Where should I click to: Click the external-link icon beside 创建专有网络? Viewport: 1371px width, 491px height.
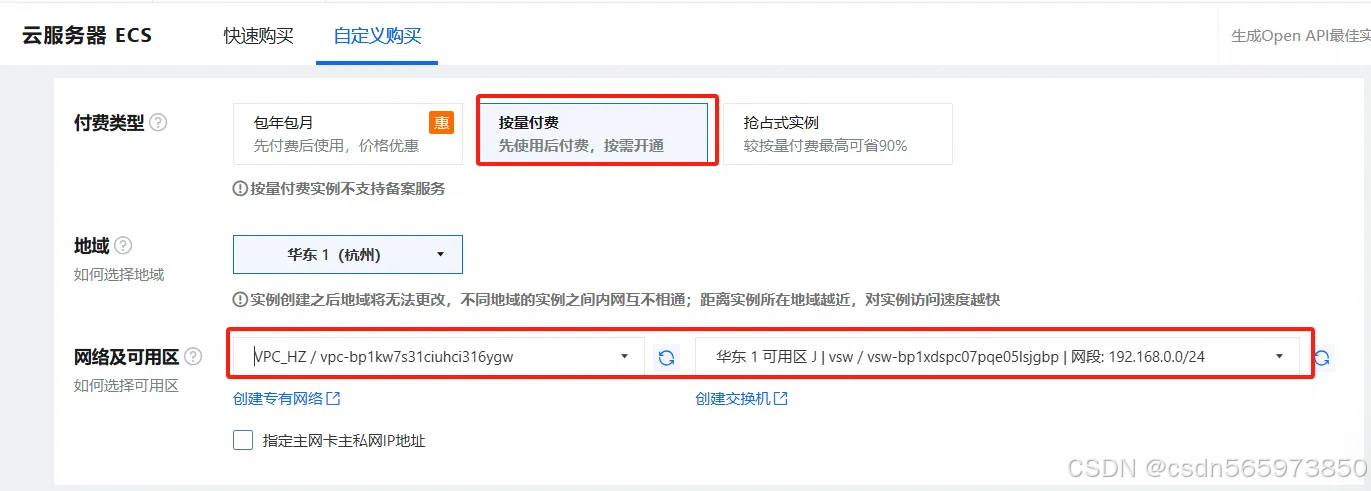coord(334,399)
